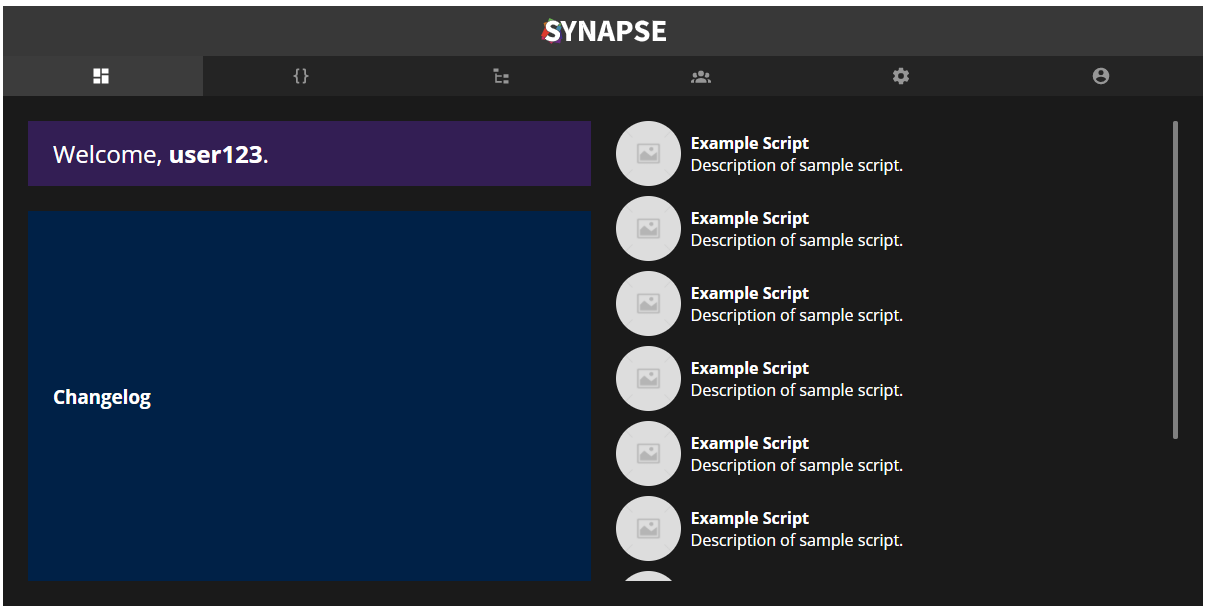Click the sixth Example Script thumbnail
This screenshot has height=610, width=1210.
tap(648, 529)
